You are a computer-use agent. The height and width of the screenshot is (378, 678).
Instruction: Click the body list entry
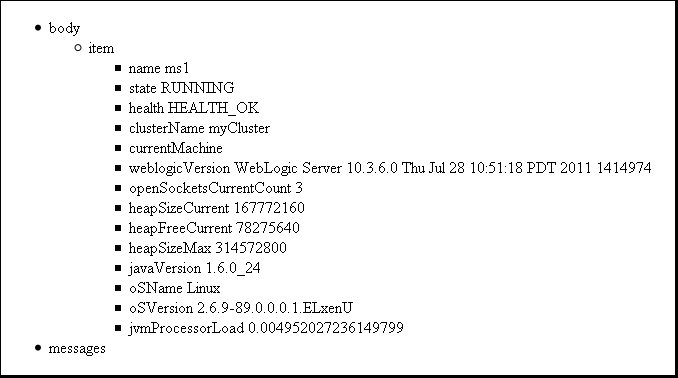(x=64, y=28)
